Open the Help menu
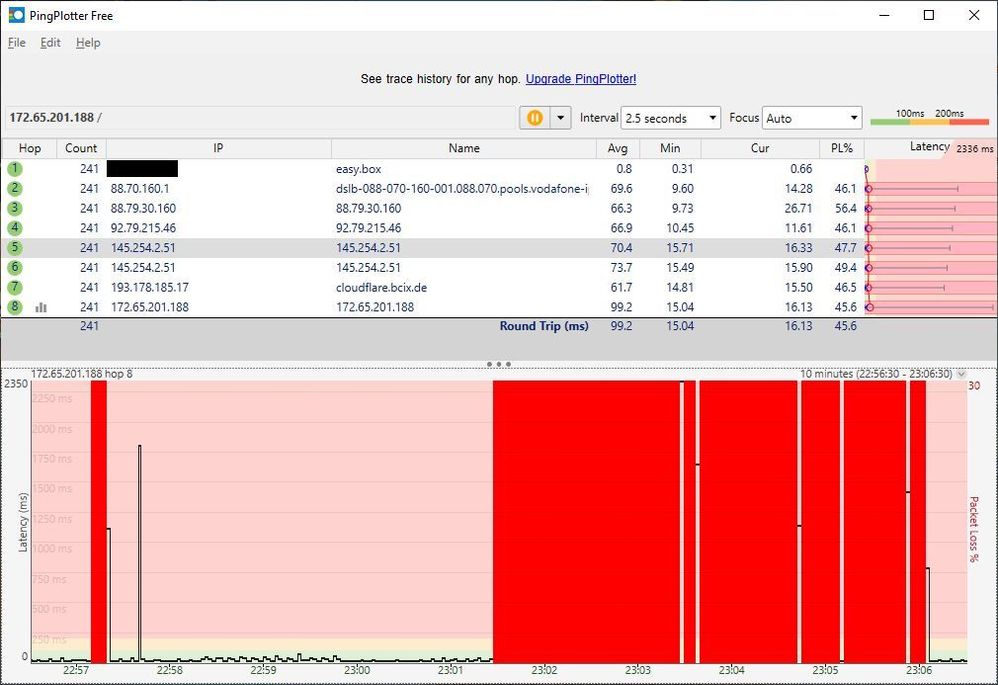998x685 pixels. tap(88, 43)
